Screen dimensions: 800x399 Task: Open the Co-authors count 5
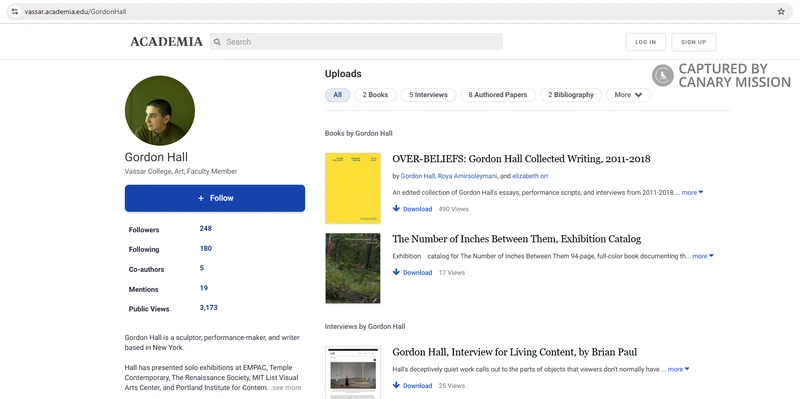coord(202,268)
